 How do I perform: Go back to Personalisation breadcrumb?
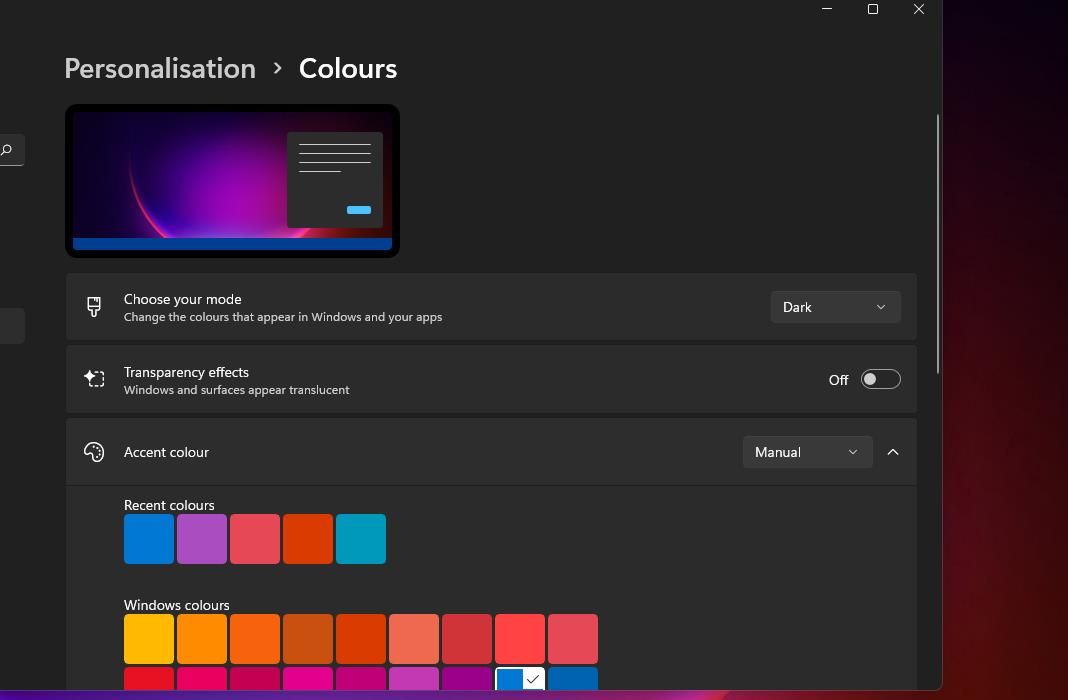(x=160, y=68)
